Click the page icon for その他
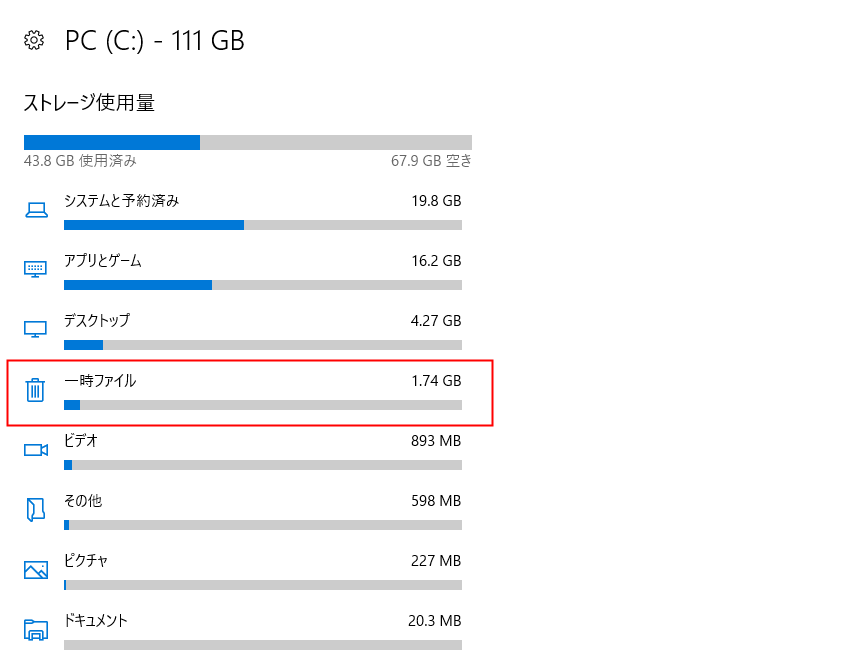Viewport: 846px width, 652px height. [x=36, y=509]
